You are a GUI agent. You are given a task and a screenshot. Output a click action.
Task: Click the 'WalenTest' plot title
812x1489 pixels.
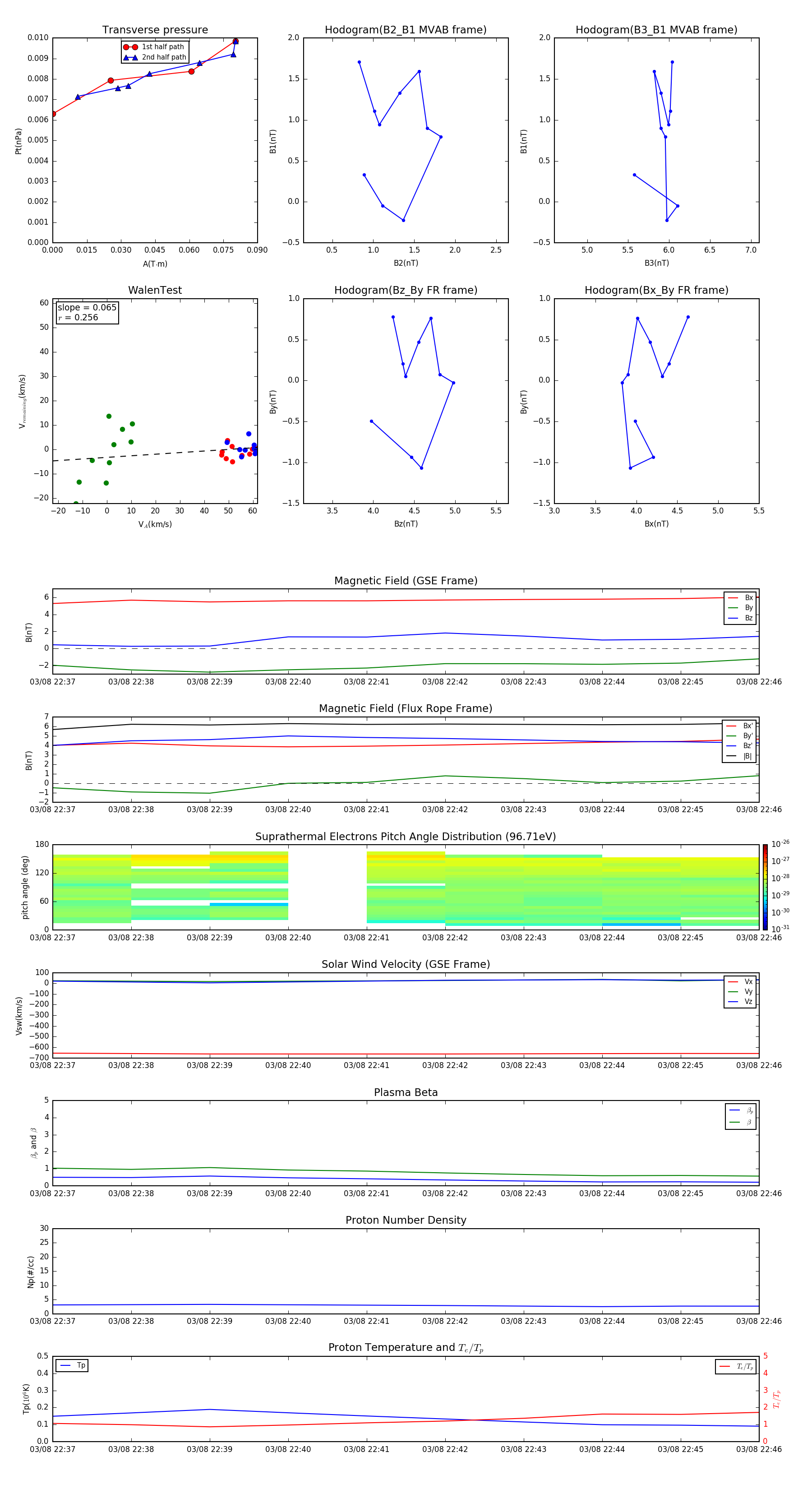pyautogui.click(x=155, y=290)
